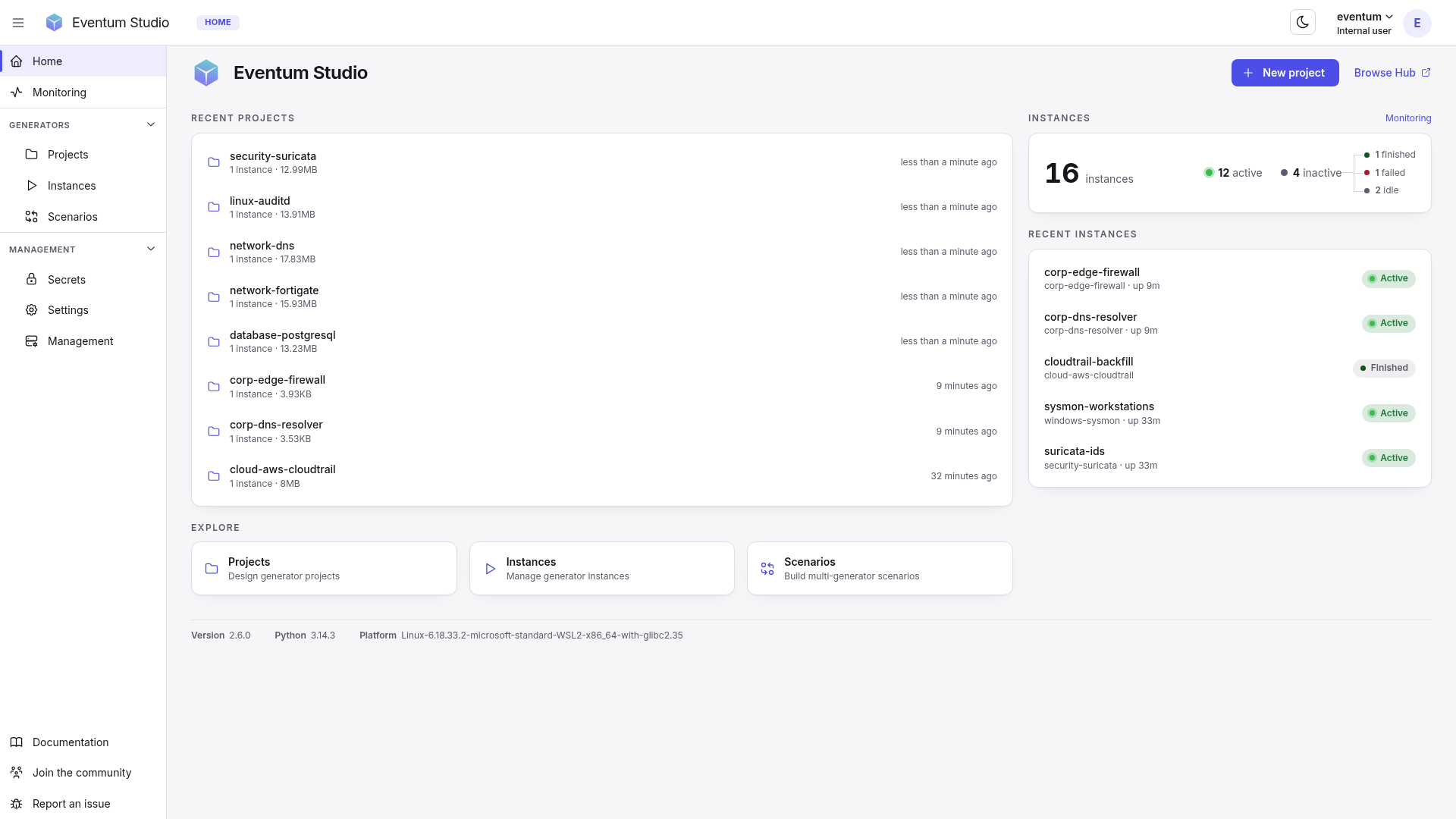Toggle dark mode with the moon icon
Screen dimensions: 1456x819
1302,23
